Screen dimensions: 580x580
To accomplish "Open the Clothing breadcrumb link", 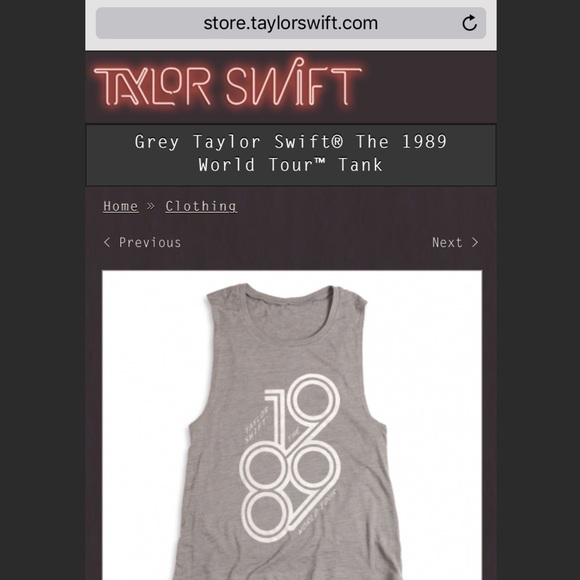I will coord(201,206).
